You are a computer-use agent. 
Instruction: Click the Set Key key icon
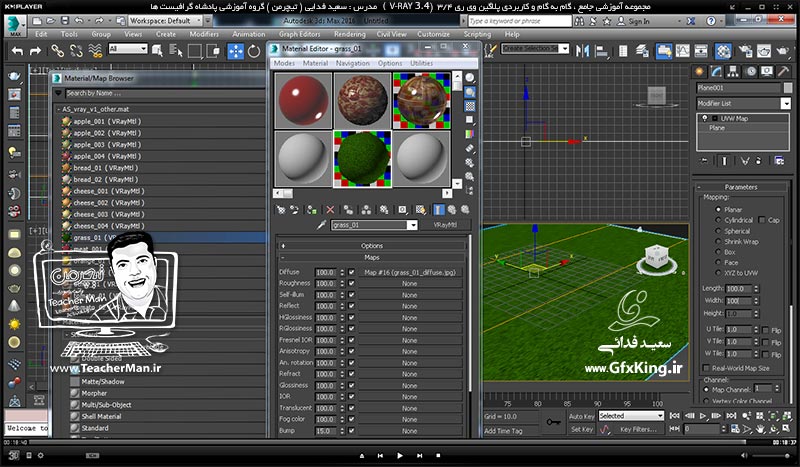coord(554,422)
